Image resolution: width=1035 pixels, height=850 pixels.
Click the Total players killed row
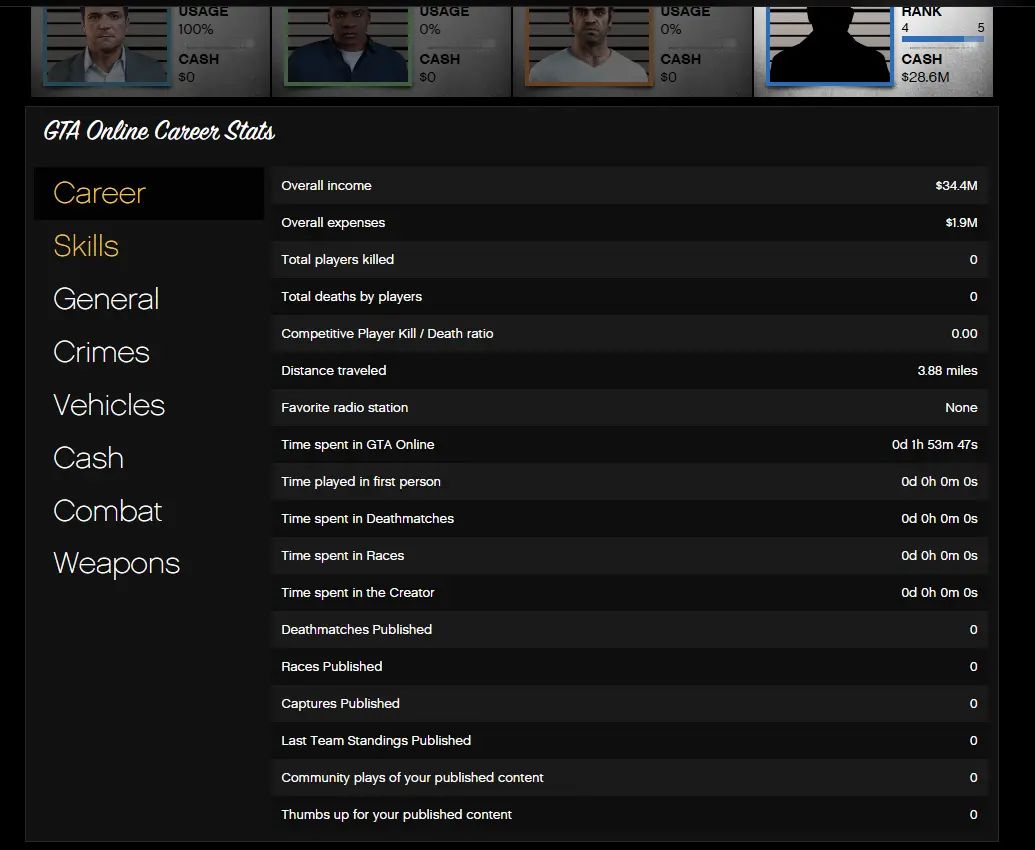click(630, 259)
